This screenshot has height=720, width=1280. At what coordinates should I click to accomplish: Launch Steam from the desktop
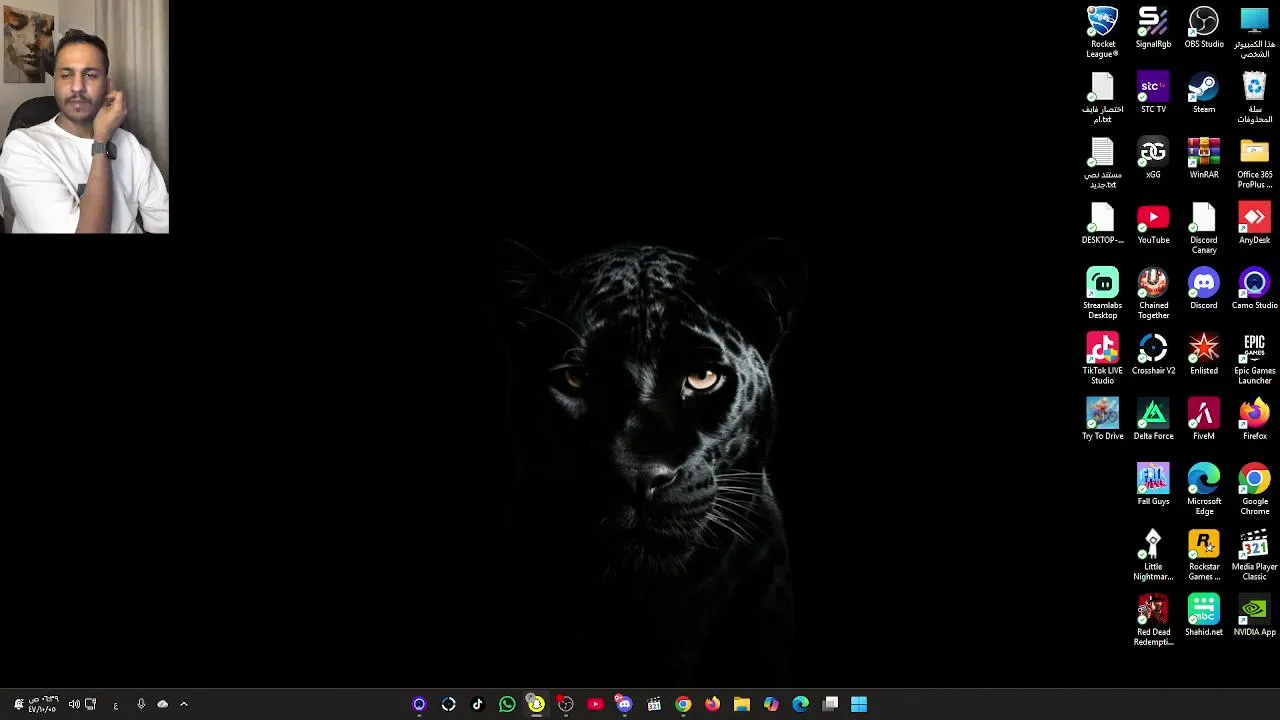pyautogui.click(x=1204, y=93)
